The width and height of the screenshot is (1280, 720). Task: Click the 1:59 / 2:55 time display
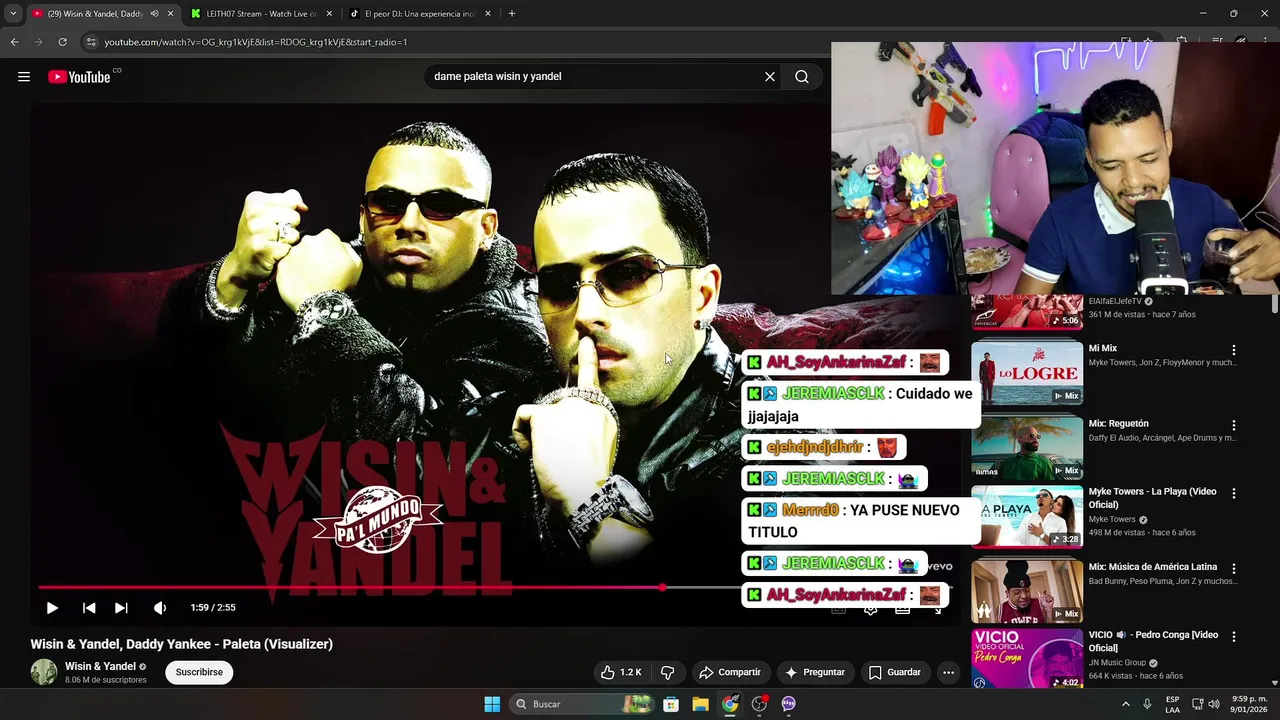[213, 608]
